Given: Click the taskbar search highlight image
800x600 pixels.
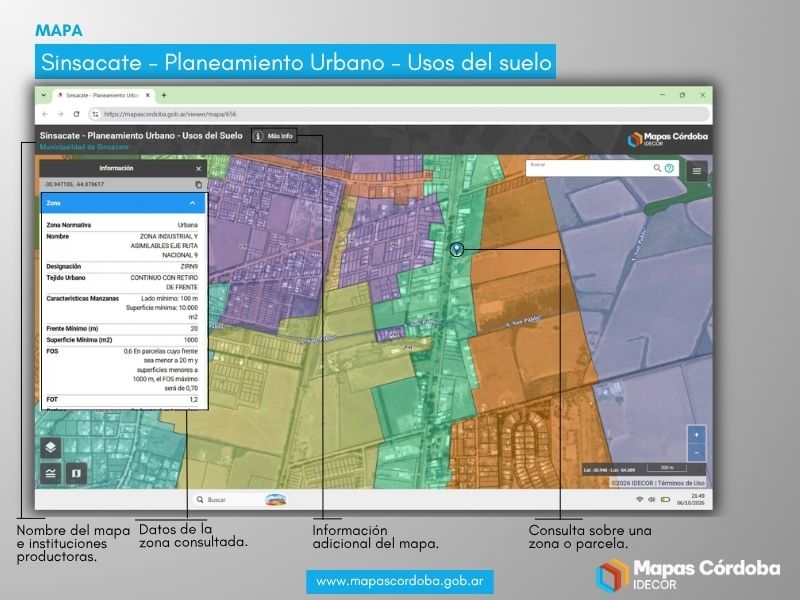Looking at the screenshot, I should pos(276,499).
